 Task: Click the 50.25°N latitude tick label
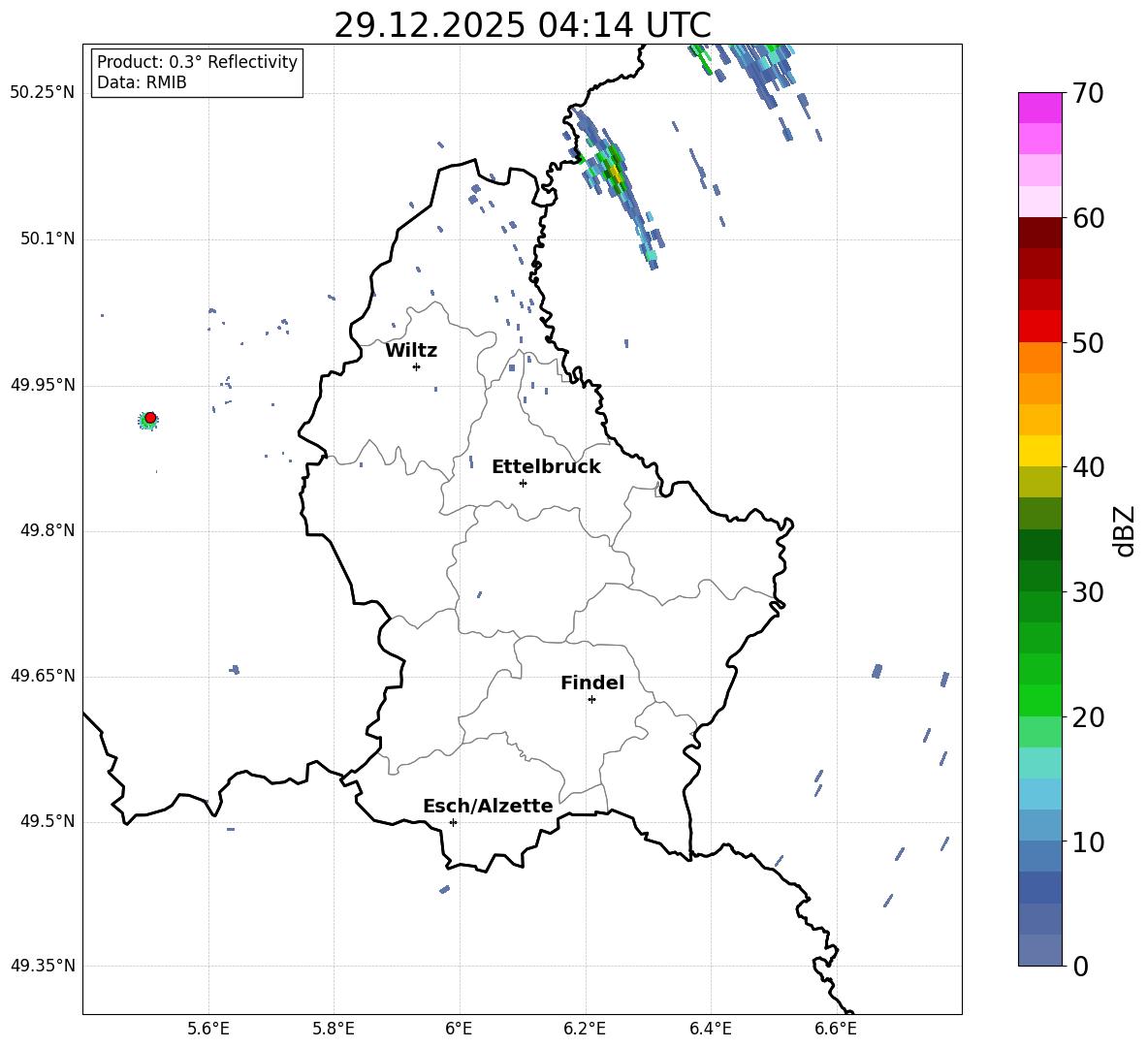coord(42,93)
